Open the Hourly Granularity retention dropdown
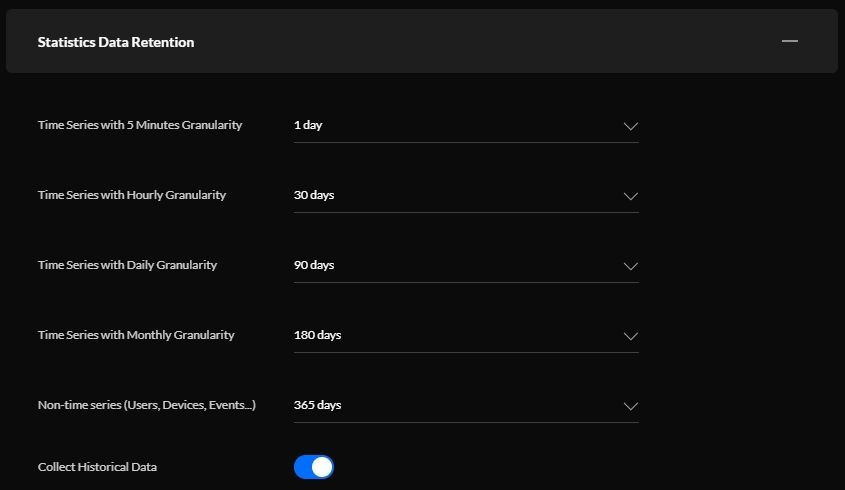The width and height of the screenshot is (845, 490). [450, 196]
